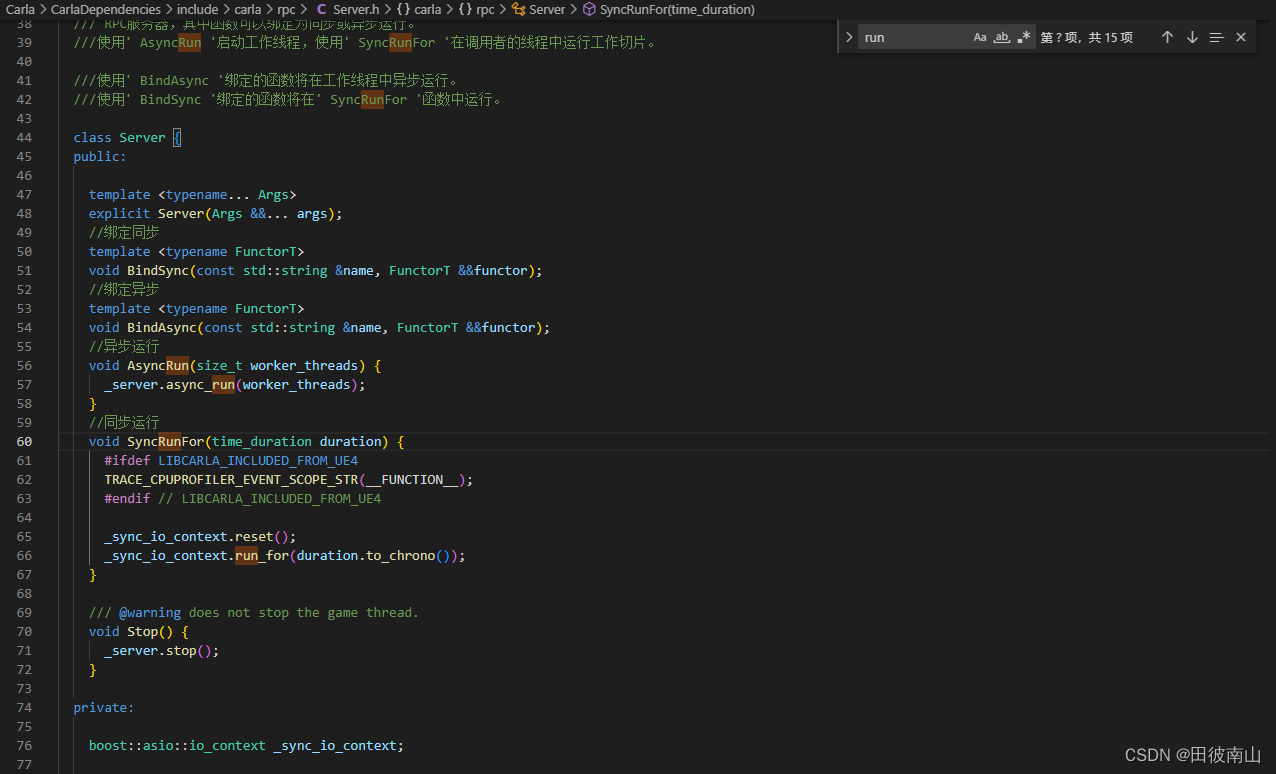The image size is (1276, 774).
Task: Click 'worker_threads' parameter on line 56
Action: 304,365
